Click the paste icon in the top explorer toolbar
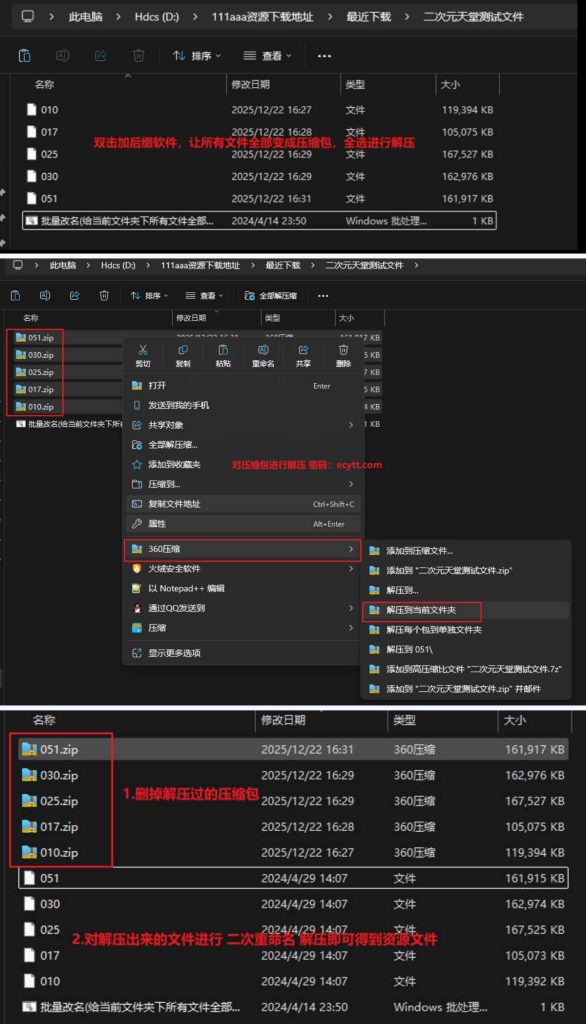The width and height of the screenshot is (586, 1024). click(x=25, y=56)
